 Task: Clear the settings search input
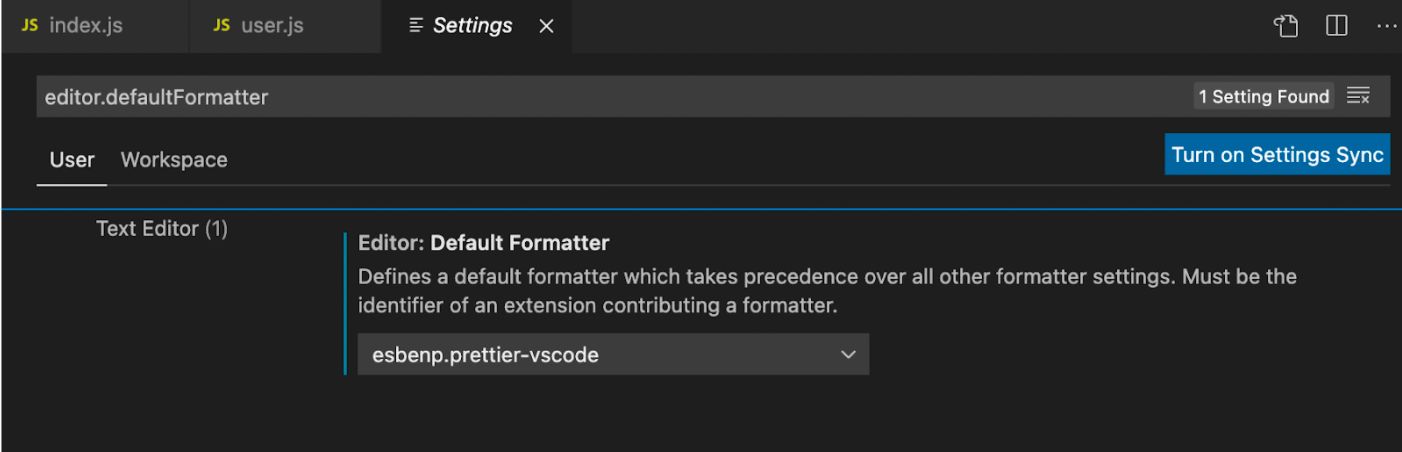tap(1357, 96)
